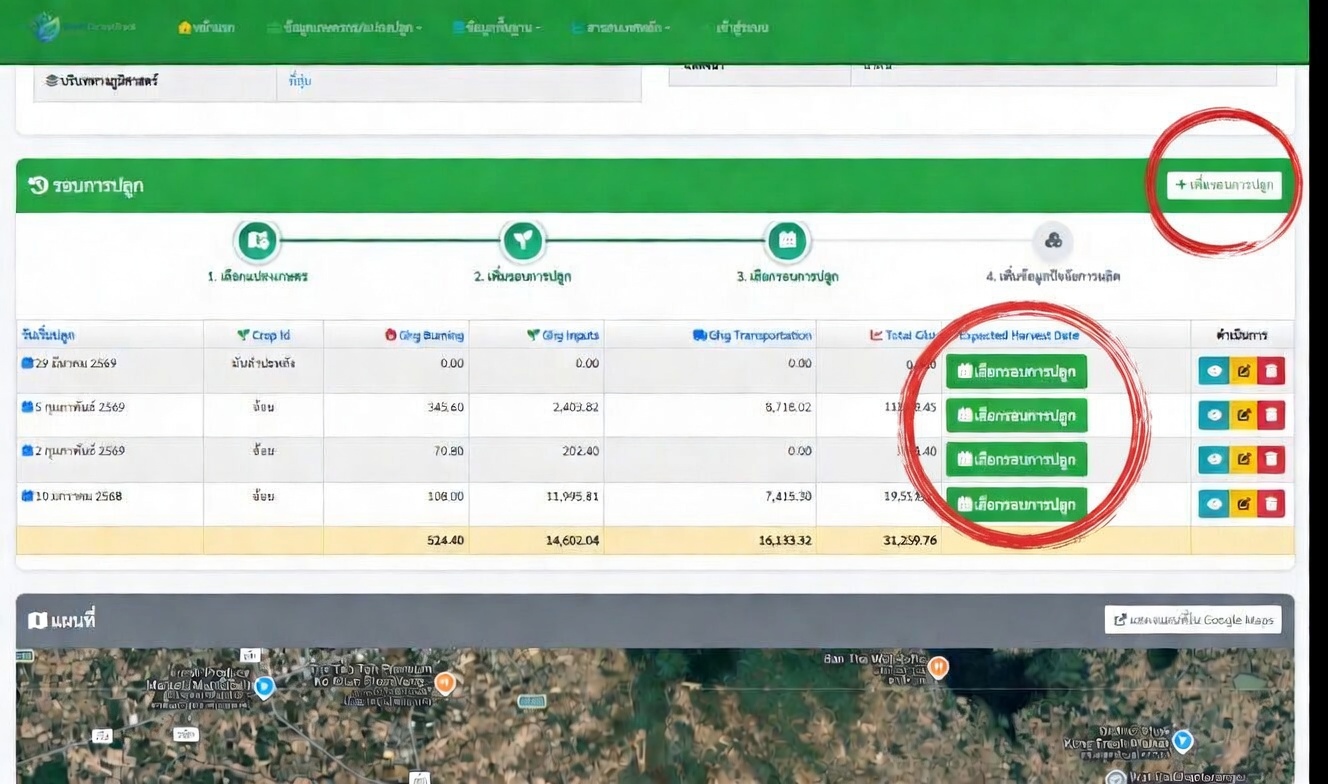Click step 3 เลือกรอบการปลูก calendar icon
Image resolution: width=1328 pixels, height=784 pixels.
pyautogui.click(x=787, y=241)
